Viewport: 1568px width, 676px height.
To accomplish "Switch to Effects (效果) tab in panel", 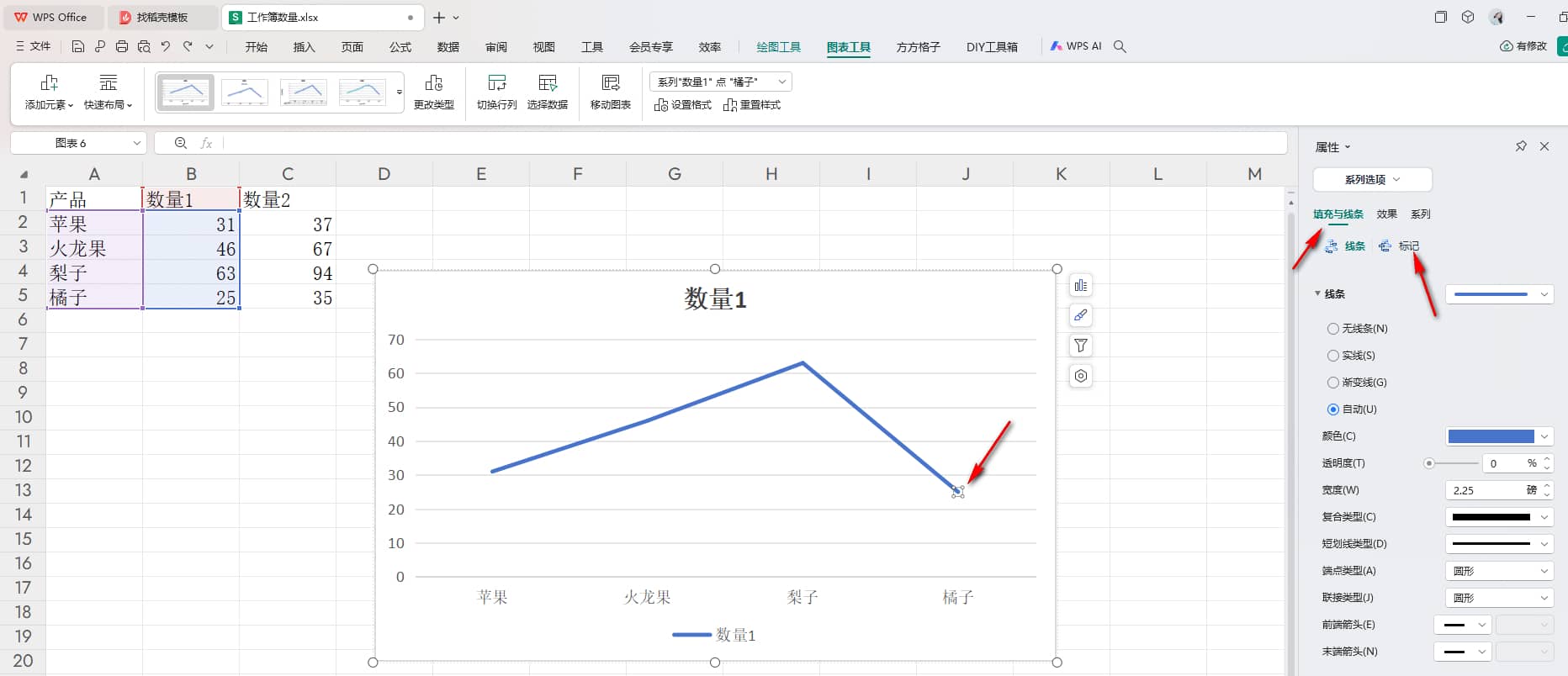I will 1386,214.
